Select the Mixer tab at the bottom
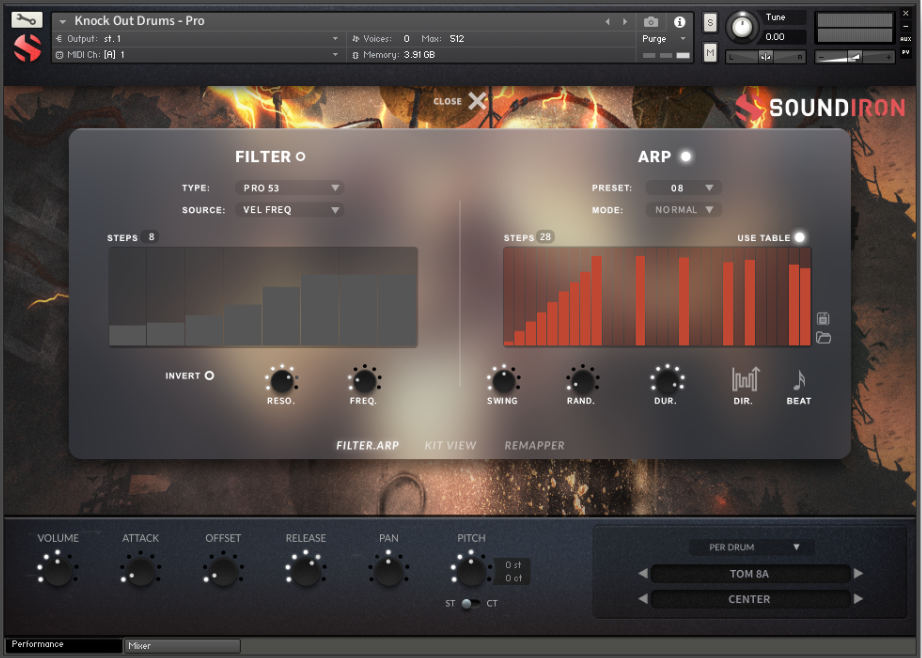The width and height of the screenshot is (922, 658). click(180, 645)
